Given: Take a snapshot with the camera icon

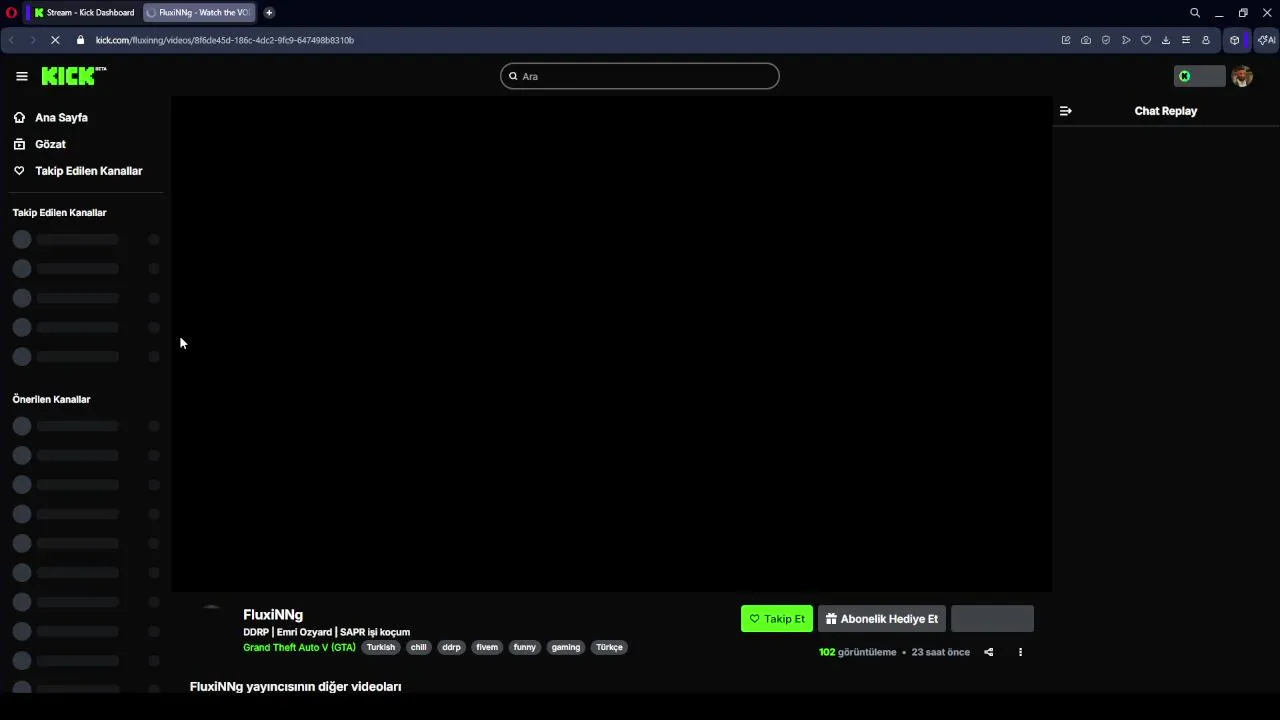Looking at the screenshot, I should (1086, 40).
